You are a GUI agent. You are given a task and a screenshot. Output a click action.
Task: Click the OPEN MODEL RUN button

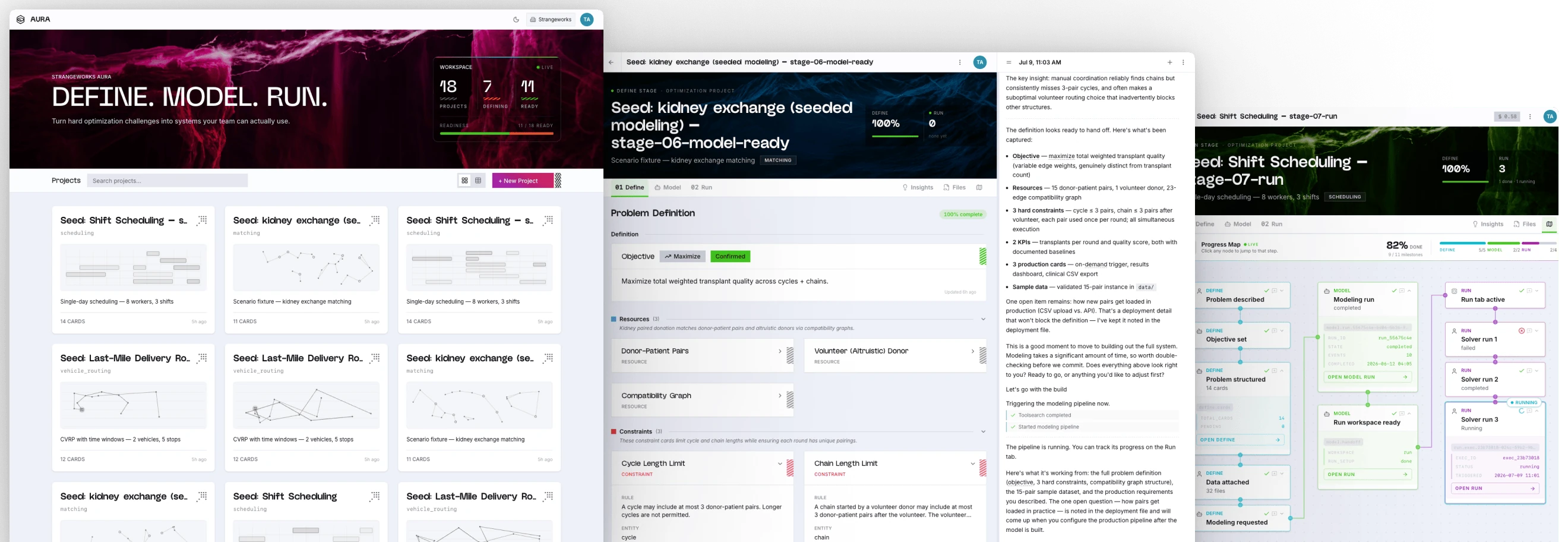(x=1368, y=377)
